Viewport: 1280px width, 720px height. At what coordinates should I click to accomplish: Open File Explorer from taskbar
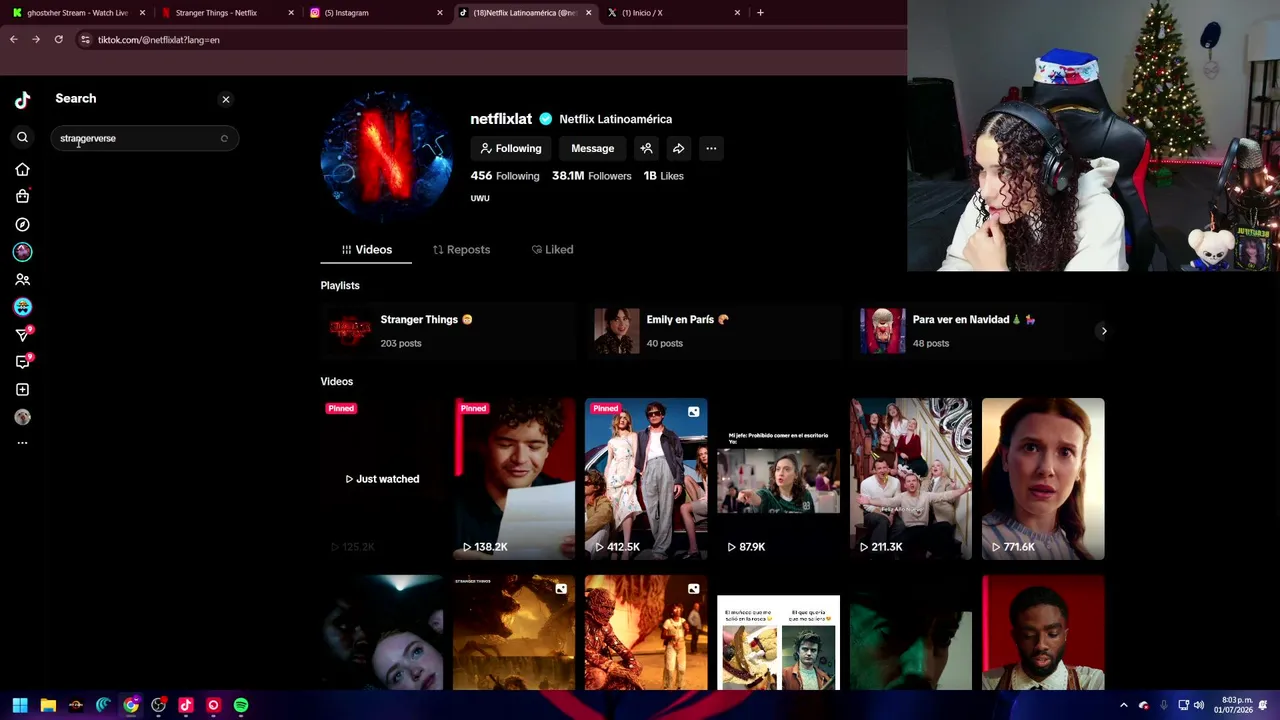48,705
